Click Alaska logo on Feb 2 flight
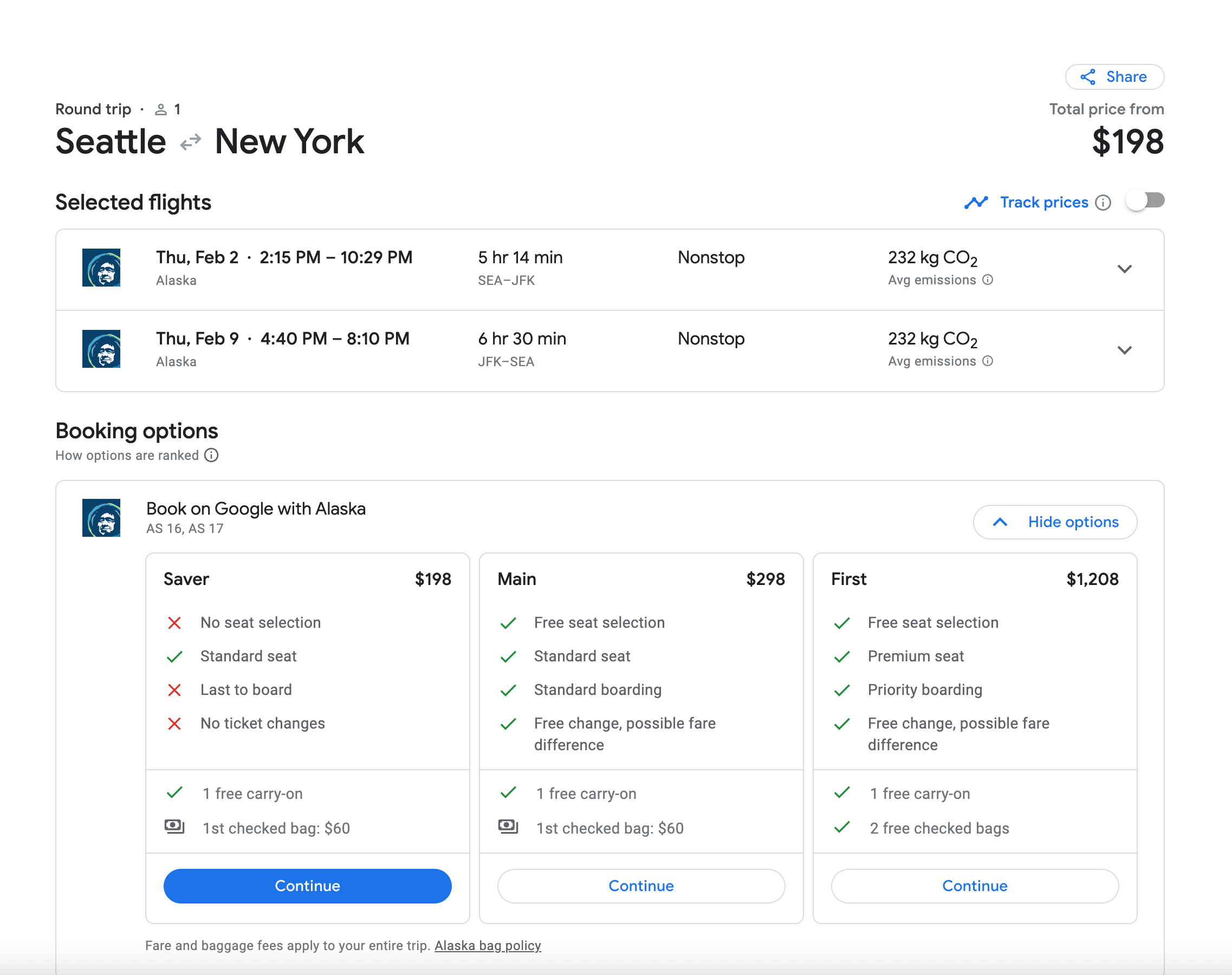The height and width of the screenshot is (975, 1232). pyautogui.click(x=101, y=267)
